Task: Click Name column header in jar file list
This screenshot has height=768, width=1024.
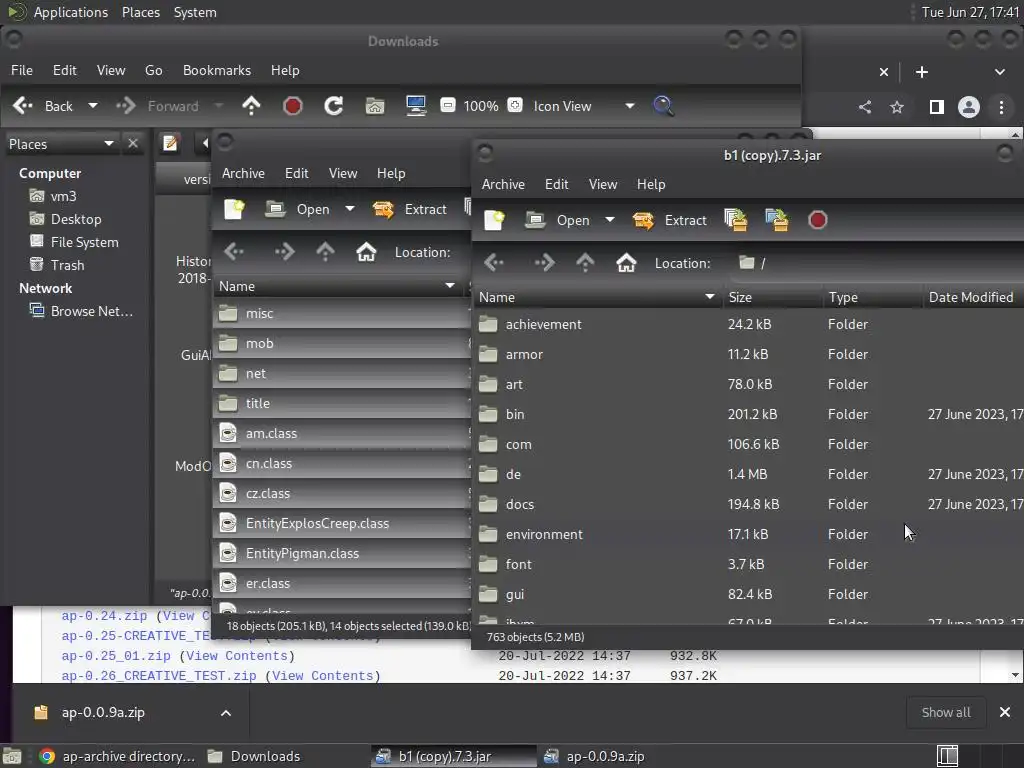Action: (597, 297)
